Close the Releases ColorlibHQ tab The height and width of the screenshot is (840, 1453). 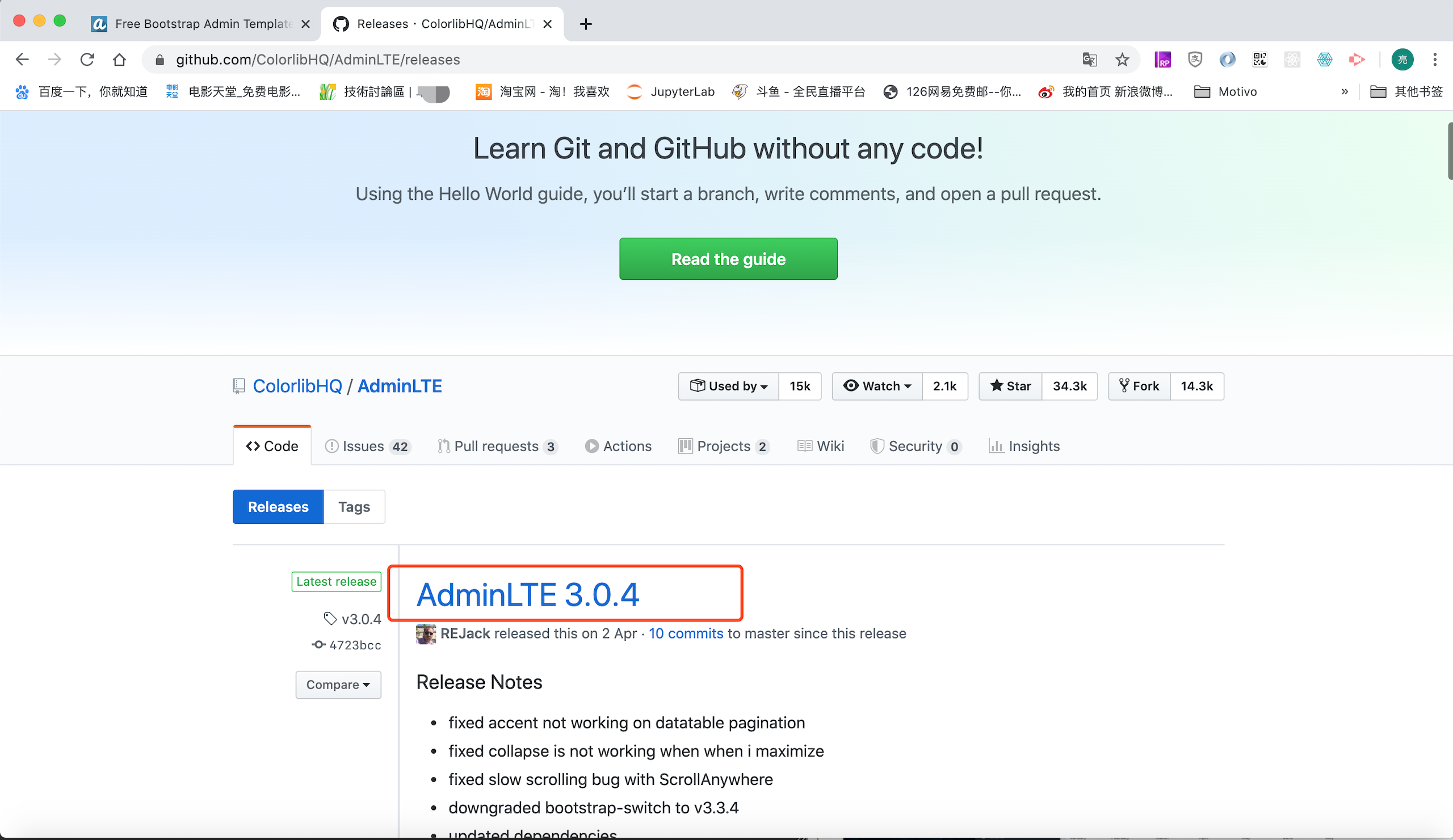pos(548,24)
